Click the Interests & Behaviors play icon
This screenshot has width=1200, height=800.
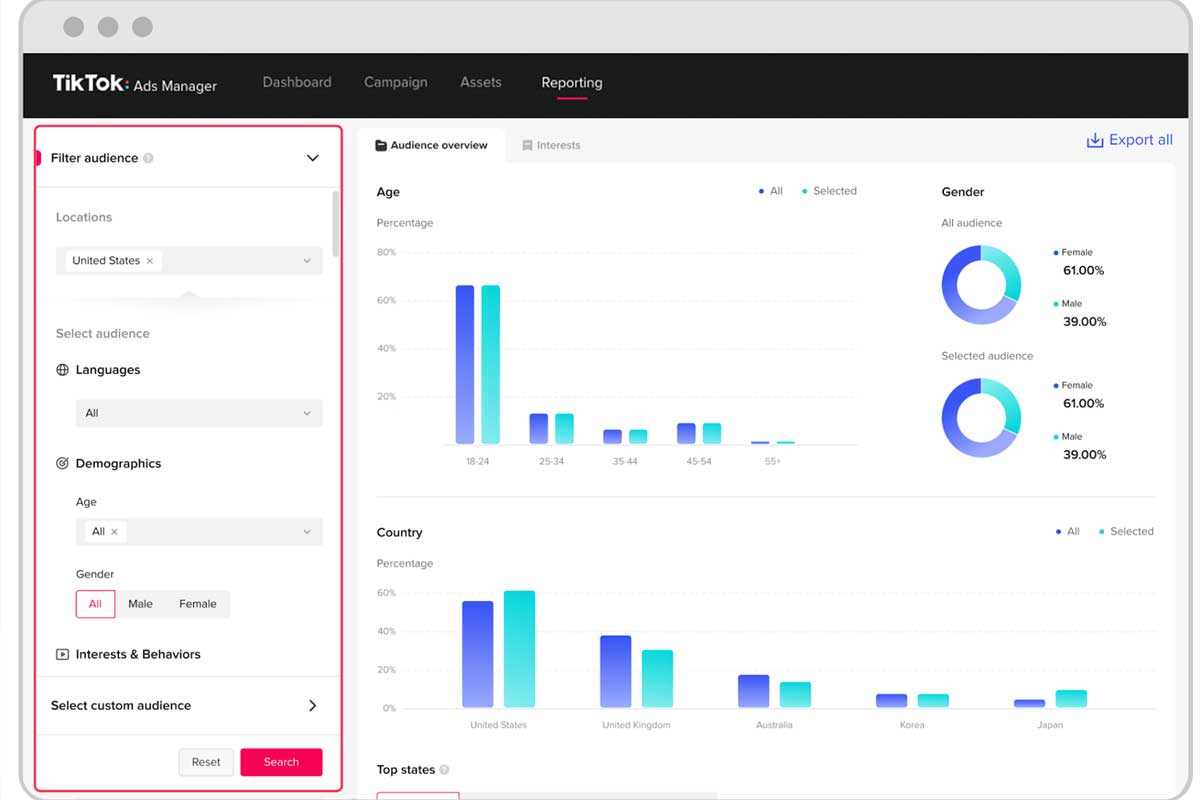pyautogui.click(x=62, y=655)
